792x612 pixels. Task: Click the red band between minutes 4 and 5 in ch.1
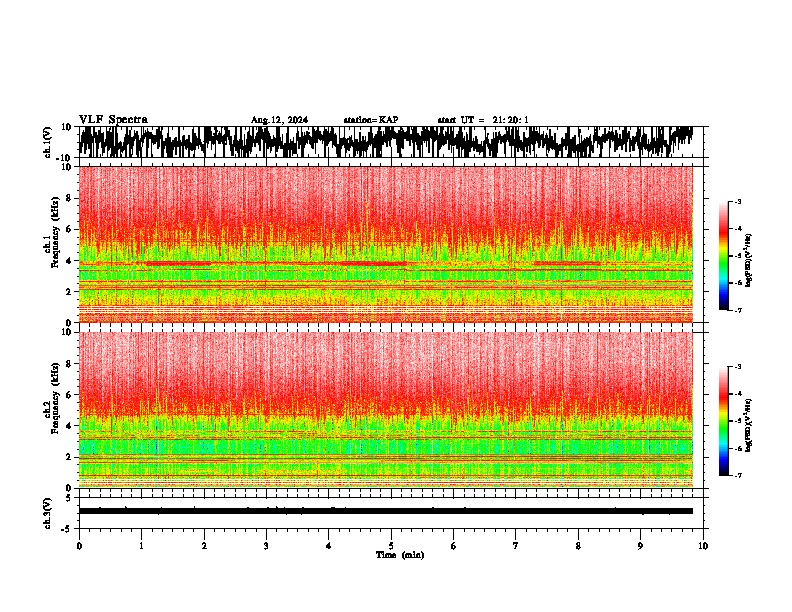[x=373, y=264]
